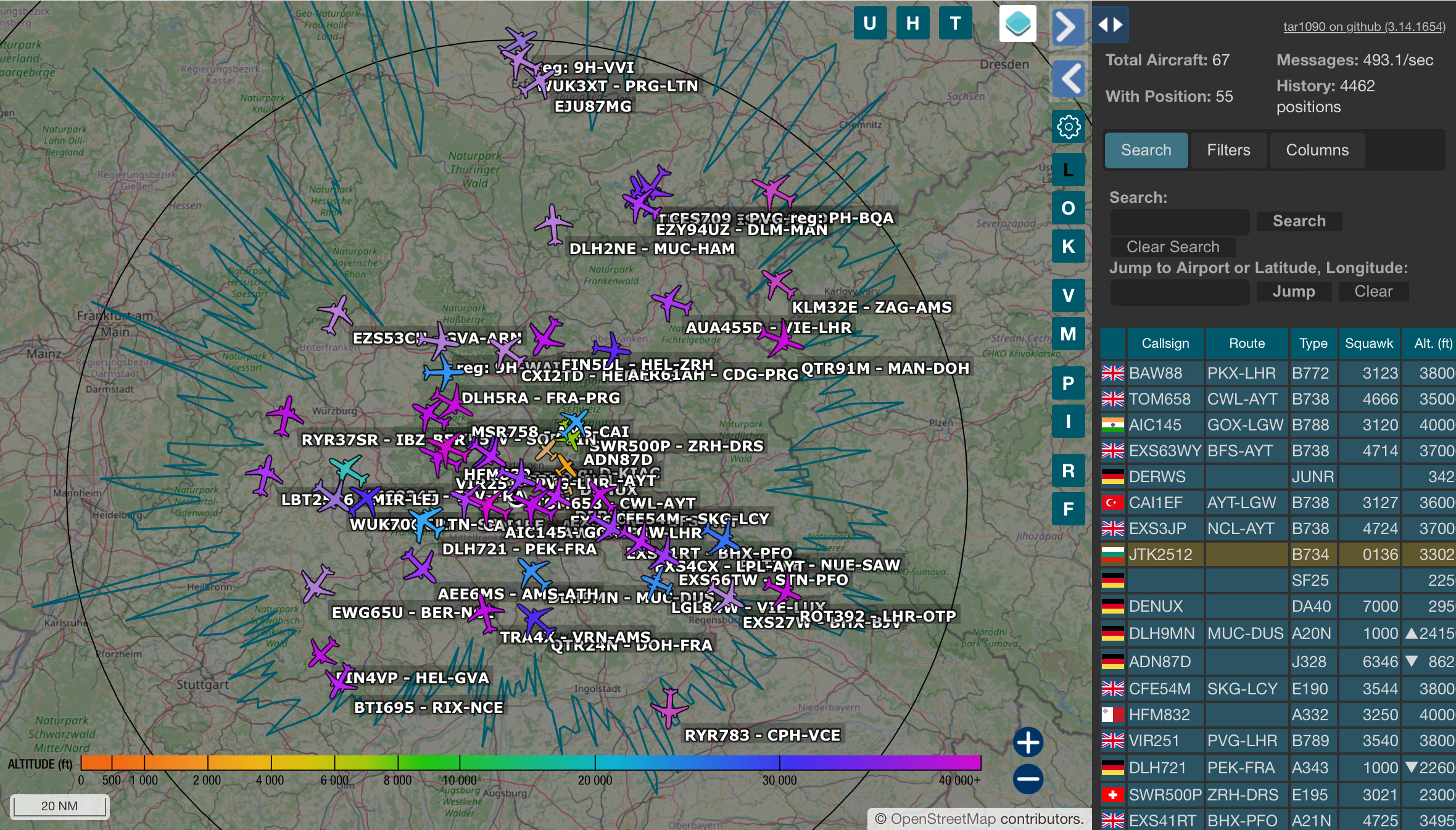Screen dimensions: 1456x830
Task: Click Turkey flag icon in CAI1EF row
Action: click(1113, 503)
